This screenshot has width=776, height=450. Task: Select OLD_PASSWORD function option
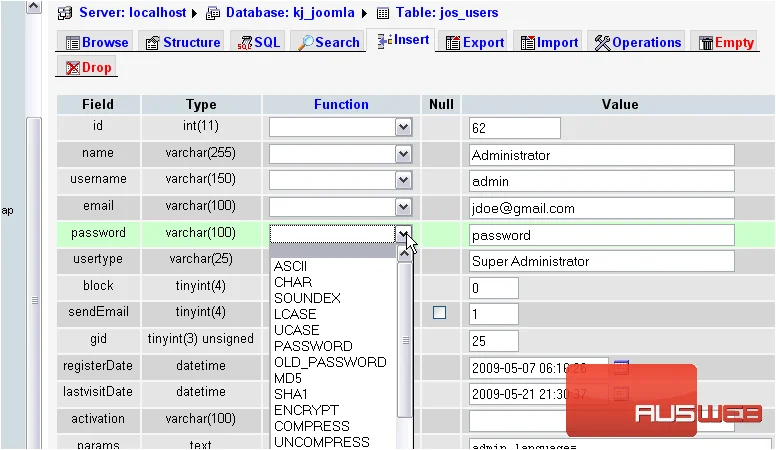click(x=335, y=362)
